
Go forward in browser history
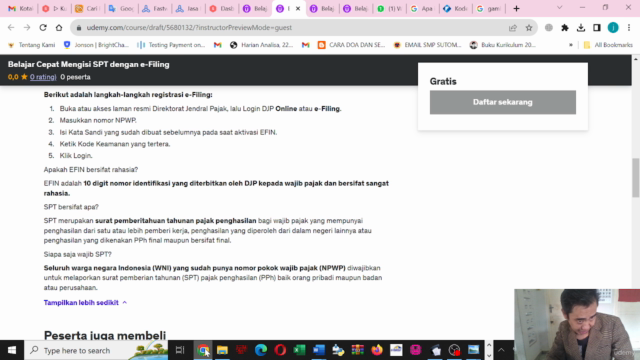(x=27, y=28)
